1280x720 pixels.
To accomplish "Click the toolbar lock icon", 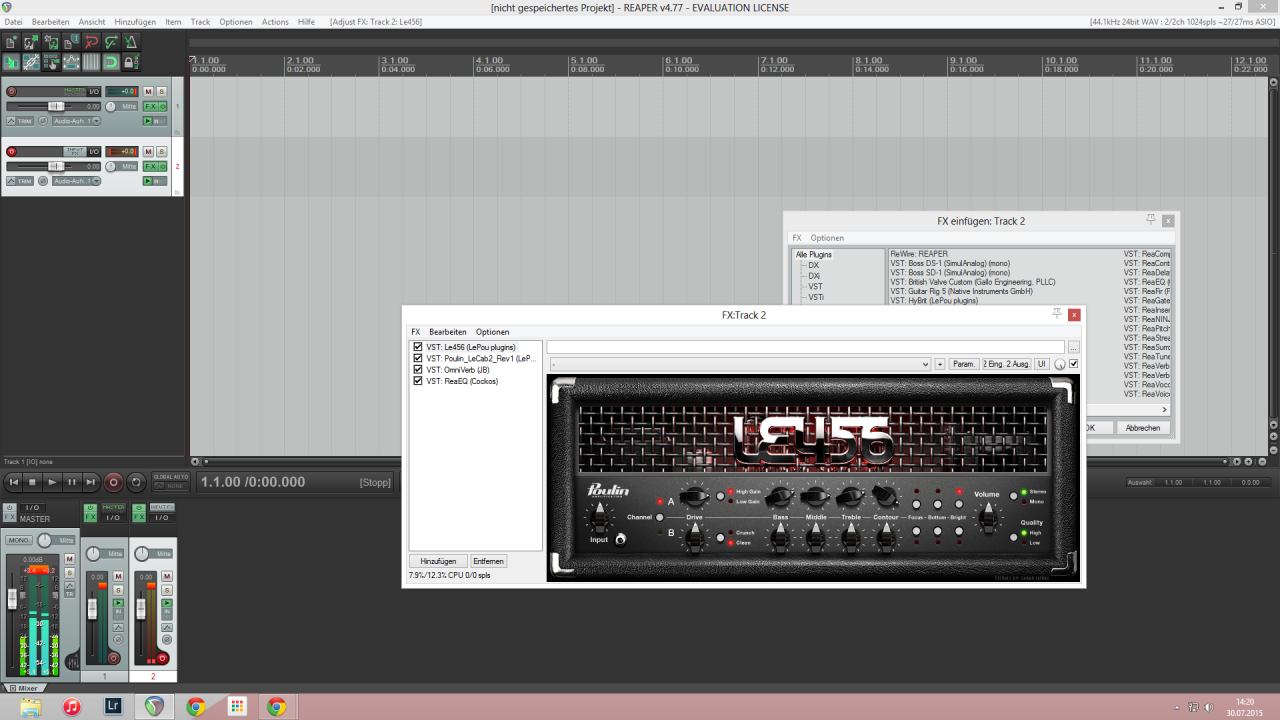I will (x=131, y=62).
